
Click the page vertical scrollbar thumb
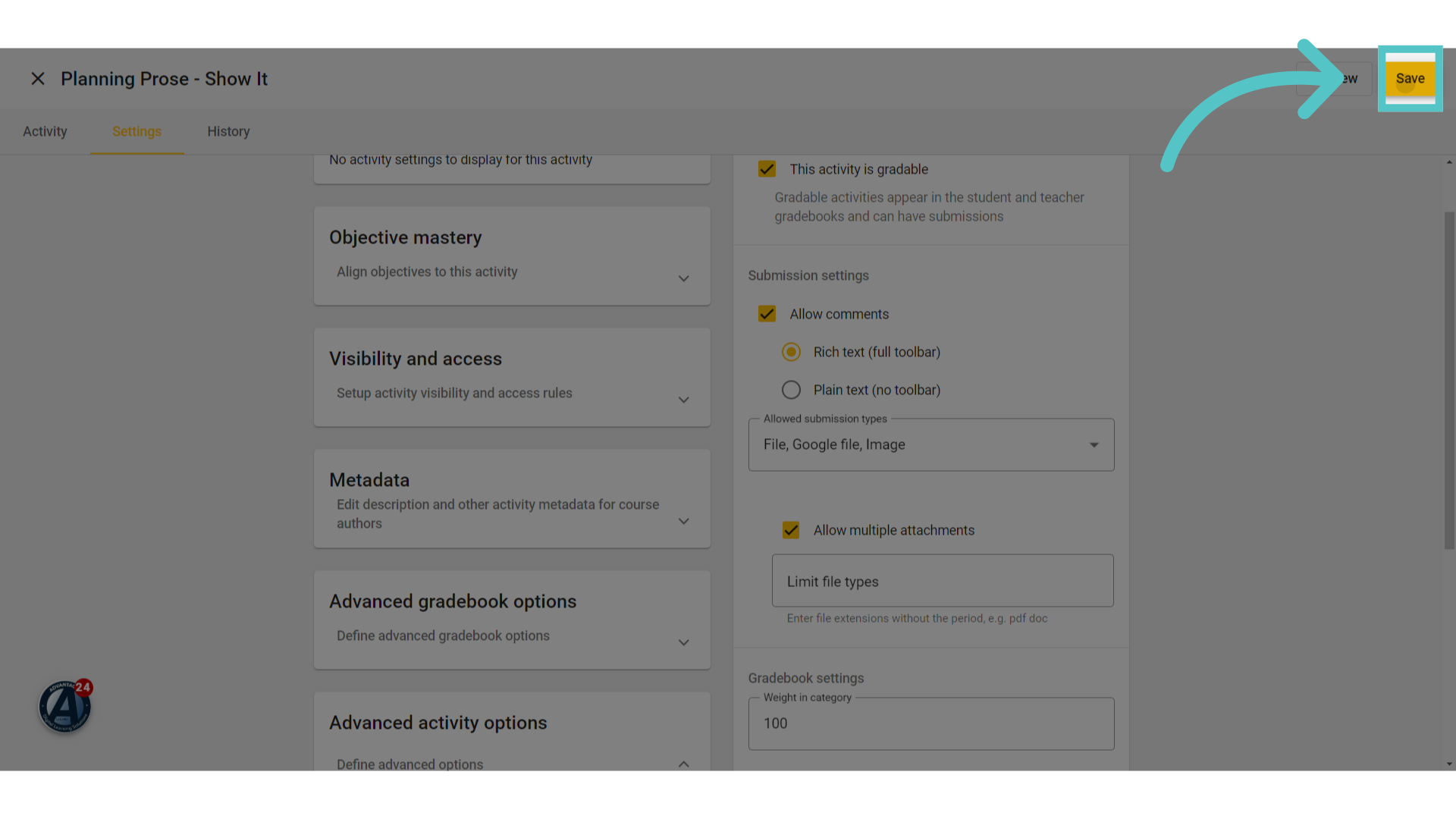(x=1449, y=379)
